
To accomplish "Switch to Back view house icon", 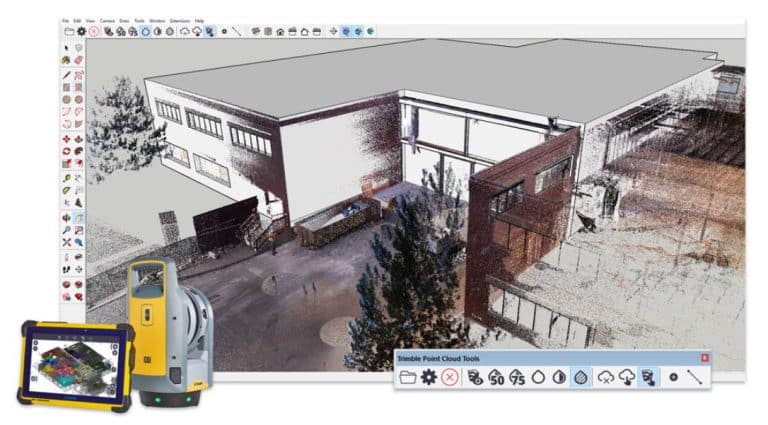I will 305,32.
